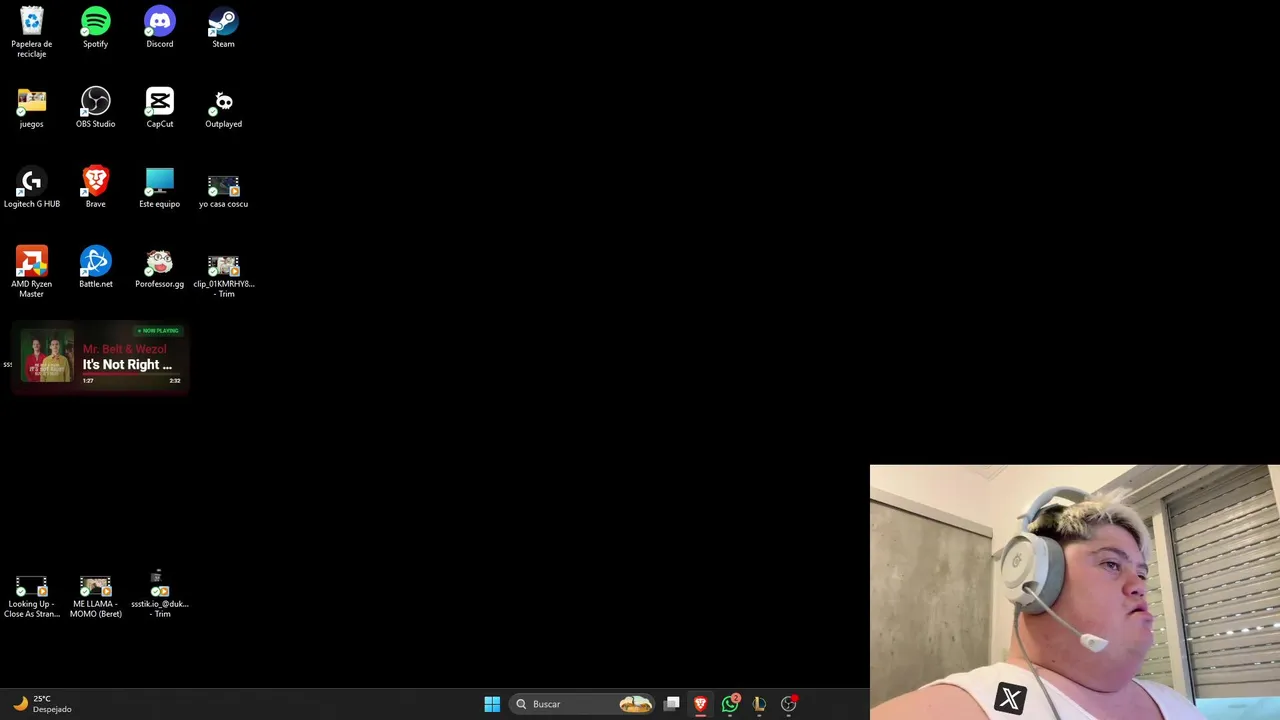Select the Spotify desktop shortcut
Screen dimensions: 1280x720
click(x=95, y=27)
